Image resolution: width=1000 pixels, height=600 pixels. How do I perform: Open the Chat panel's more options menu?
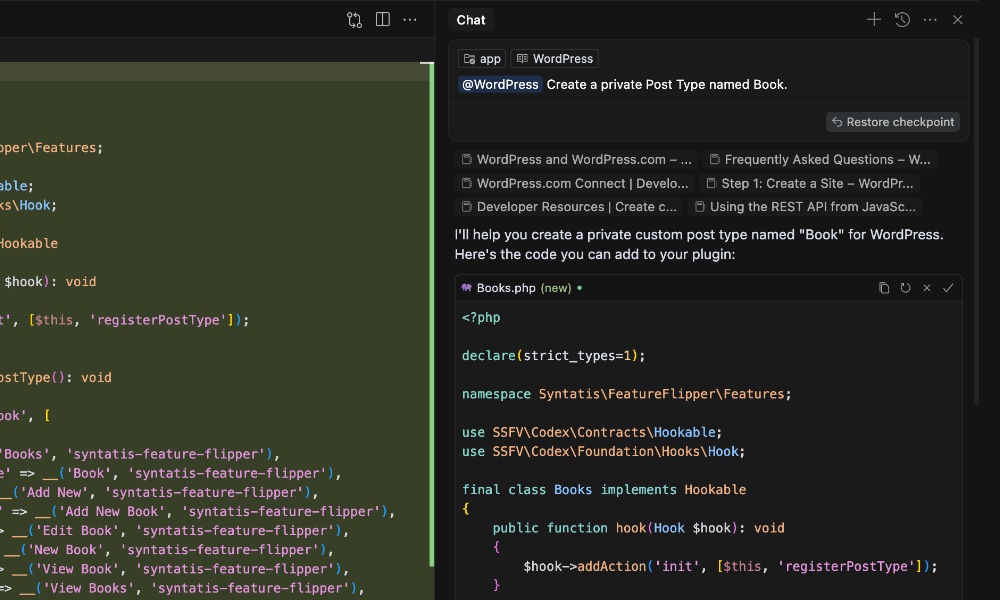pos(930,20)
